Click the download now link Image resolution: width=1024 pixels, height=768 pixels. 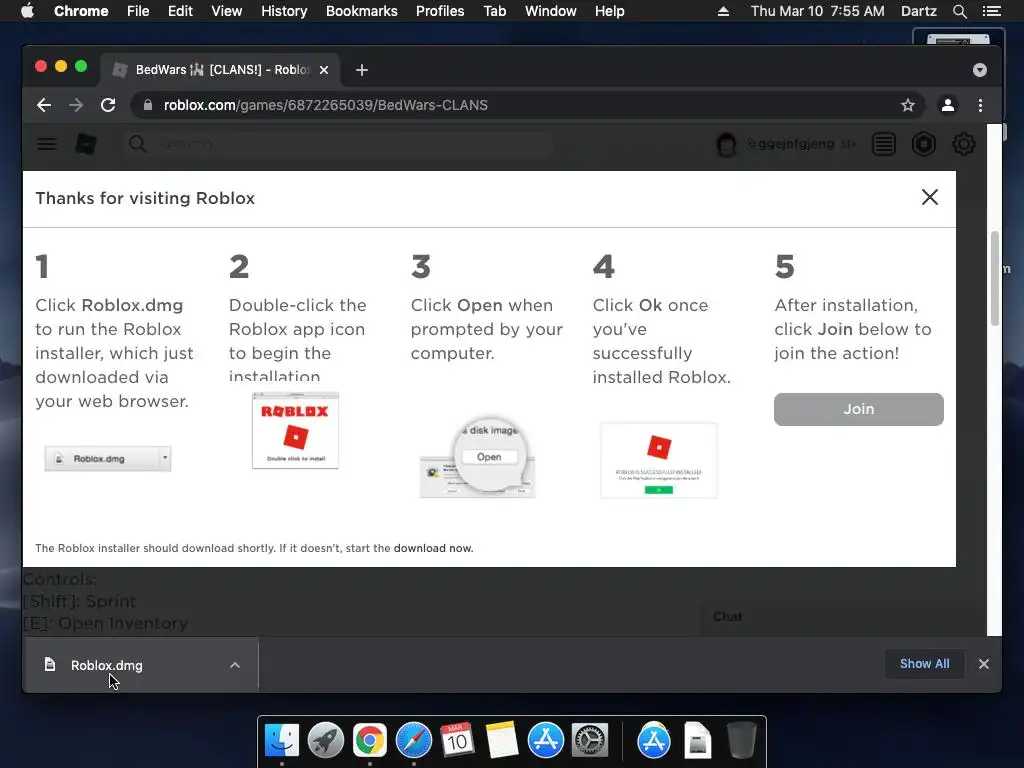point(434,549)
